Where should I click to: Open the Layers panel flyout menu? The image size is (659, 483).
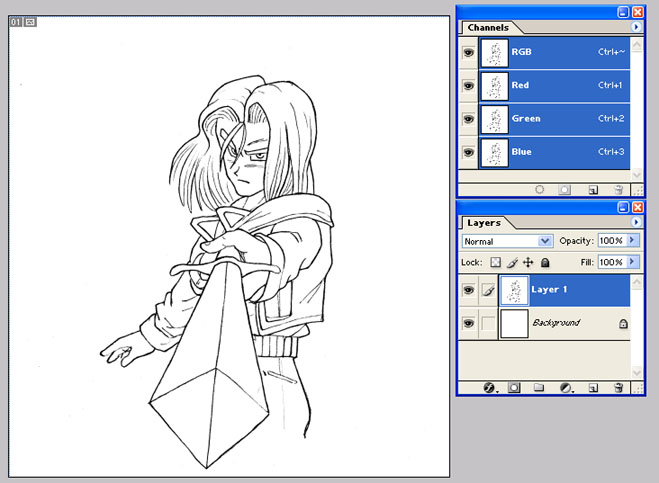pos(637,223)
